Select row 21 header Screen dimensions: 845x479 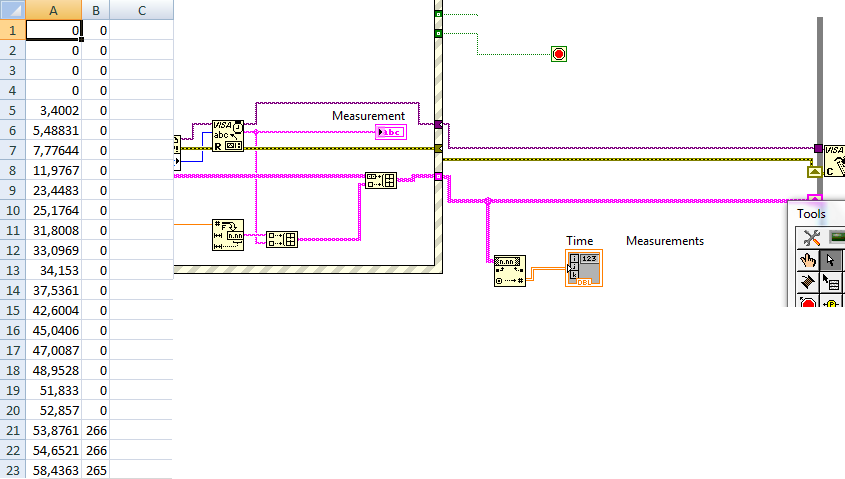point(12,430)
